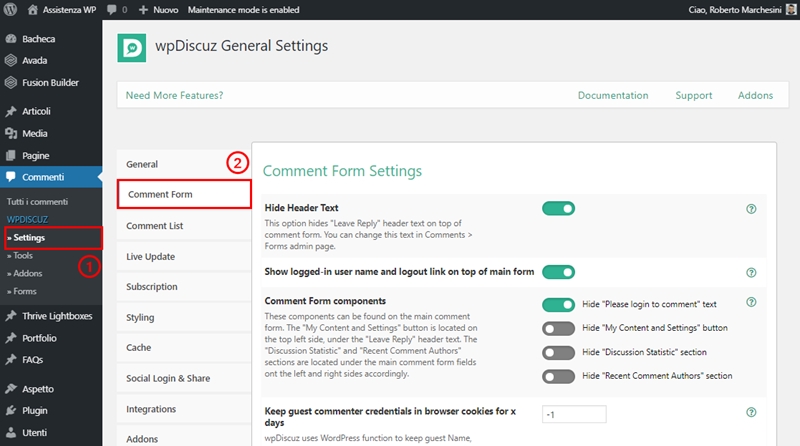The height and width of the screenshot is (446, 800).
Task: Open the Live Update tab
Action: [x=184, y=256]
